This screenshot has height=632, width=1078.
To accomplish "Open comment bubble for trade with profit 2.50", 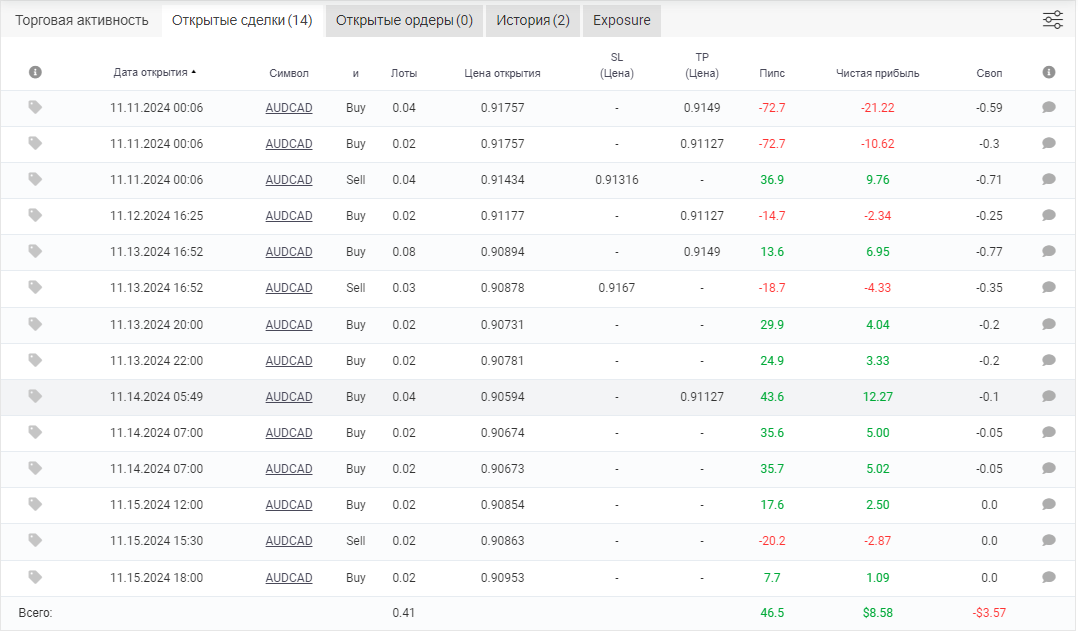I will tap(1048, 504).
